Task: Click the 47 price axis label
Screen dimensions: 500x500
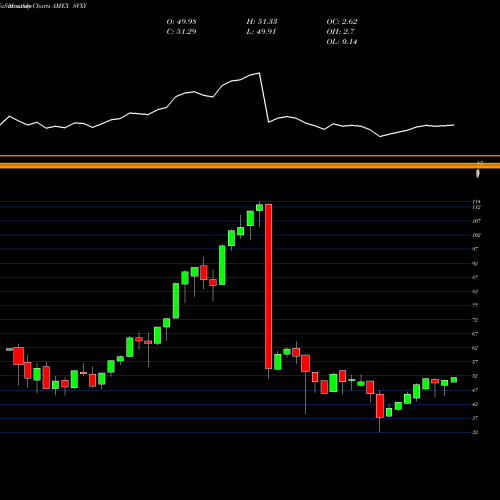Action: (x=475, y=390)
